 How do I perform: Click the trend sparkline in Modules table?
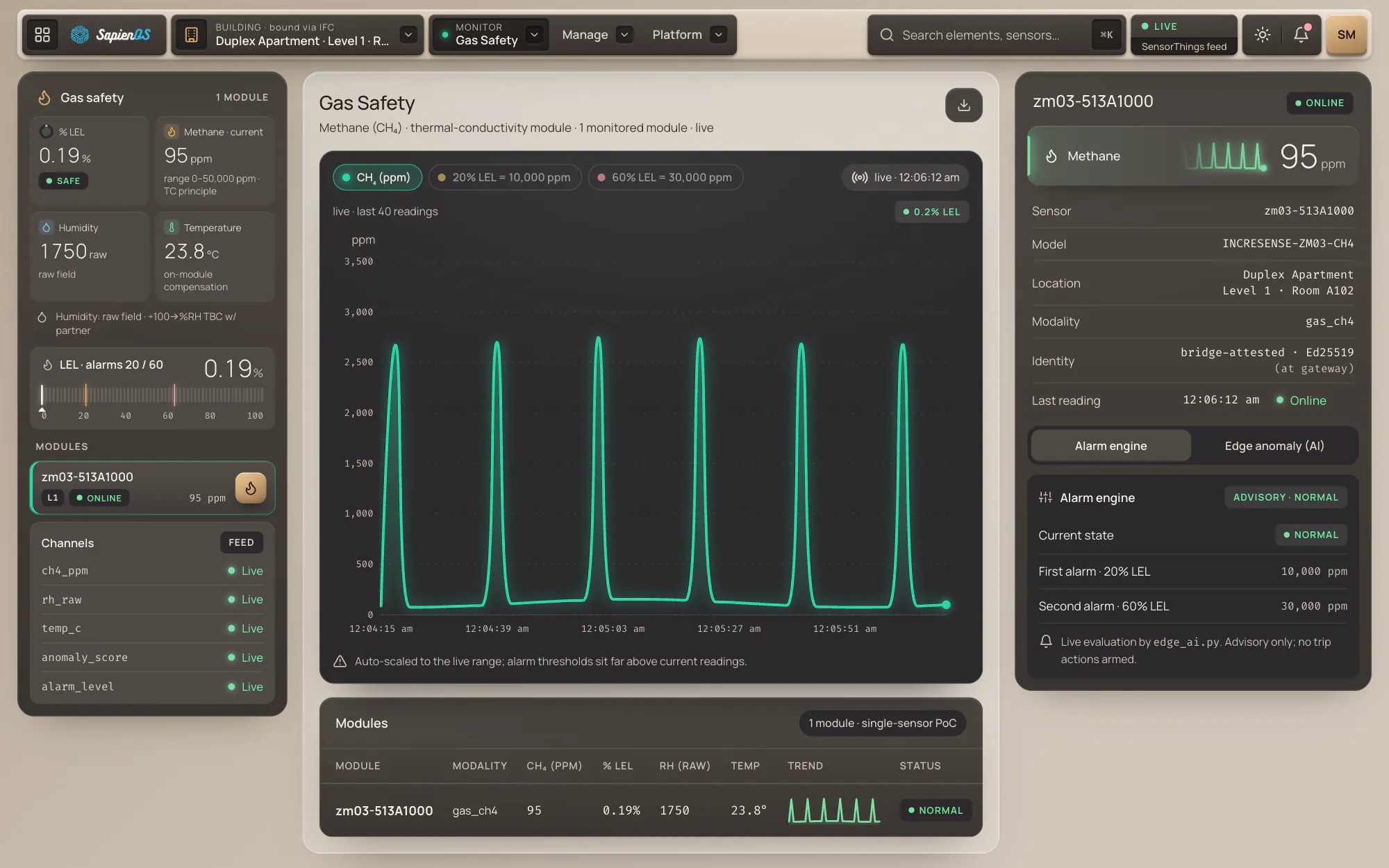[834, 810]
